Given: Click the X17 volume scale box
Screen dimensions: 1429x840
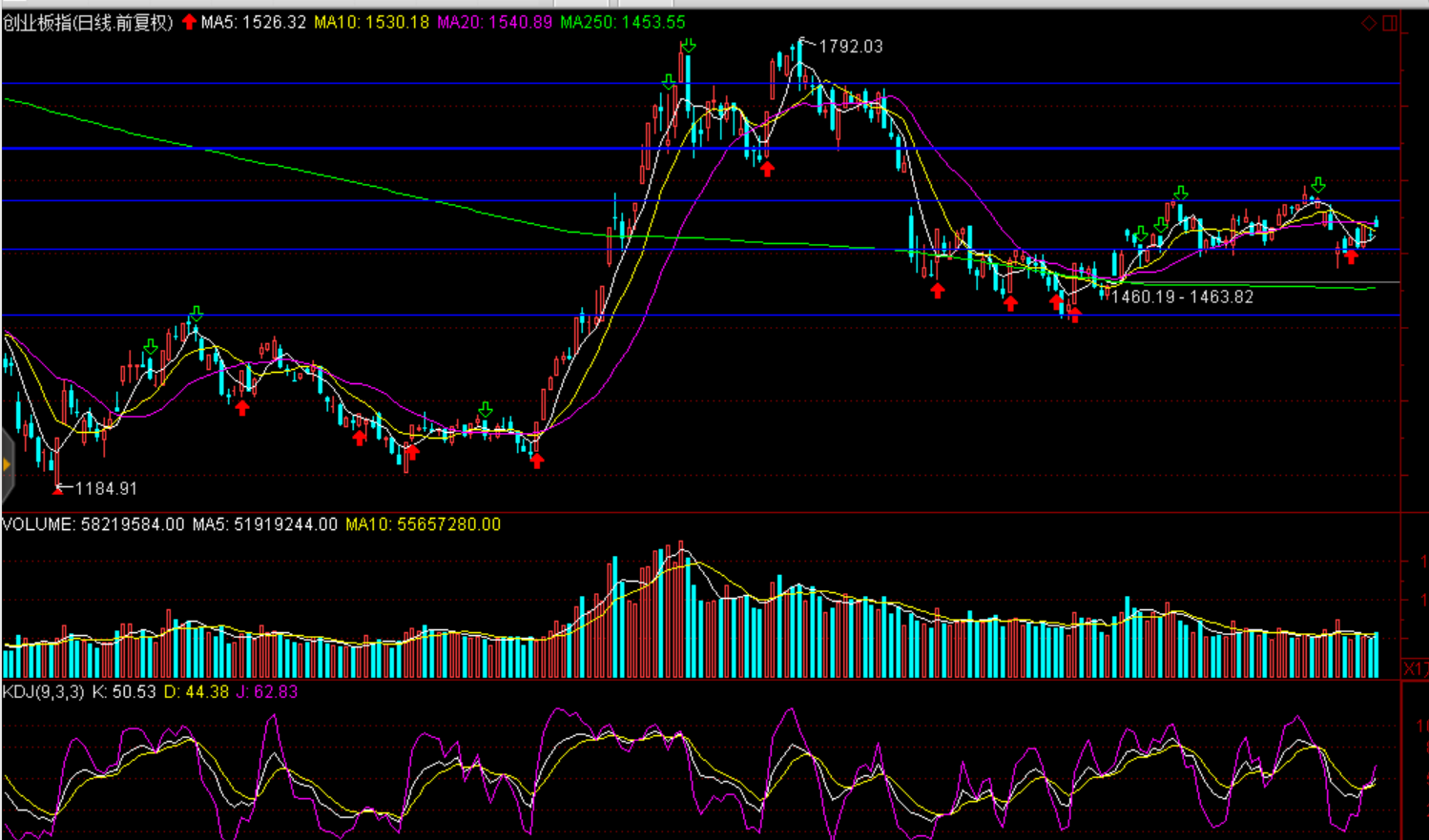Looking at the screenshot, I should click(1415, 668).
